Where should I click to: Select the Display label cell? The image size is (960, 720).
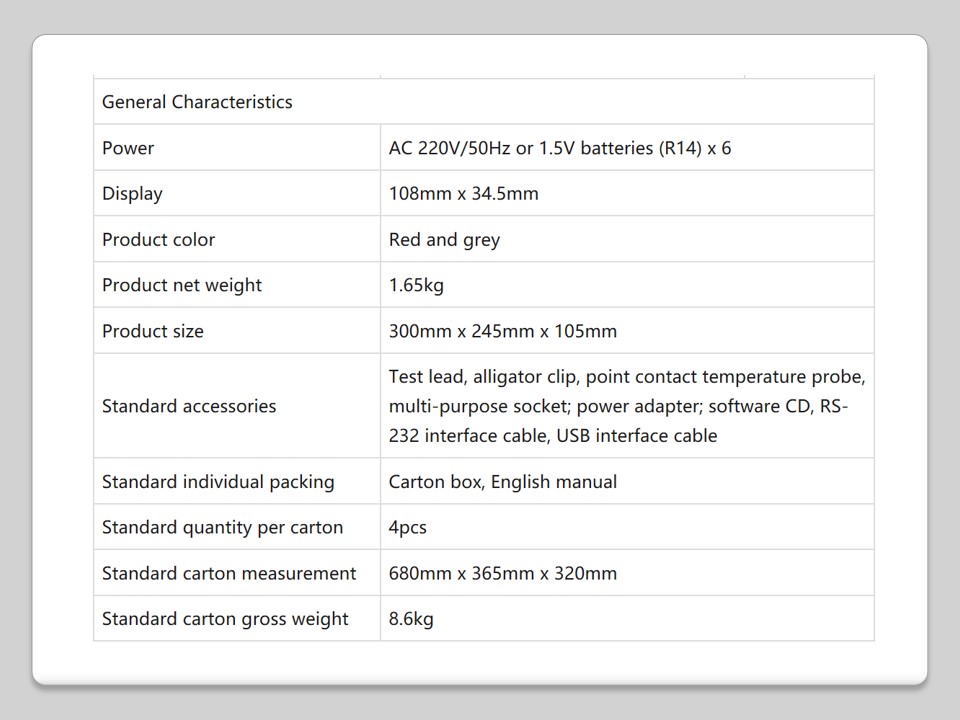click(x=132, y=194)
